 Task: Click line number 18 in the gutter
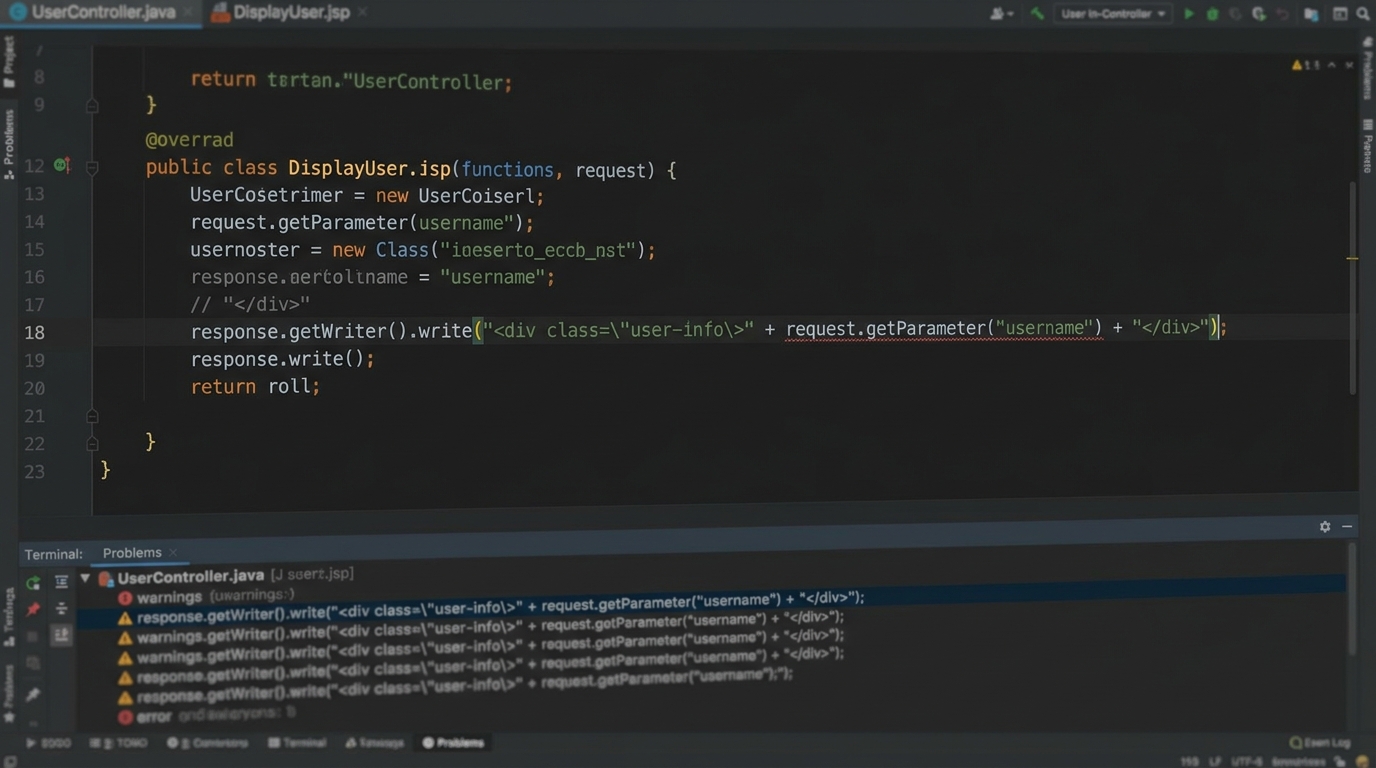pos(34,332)
